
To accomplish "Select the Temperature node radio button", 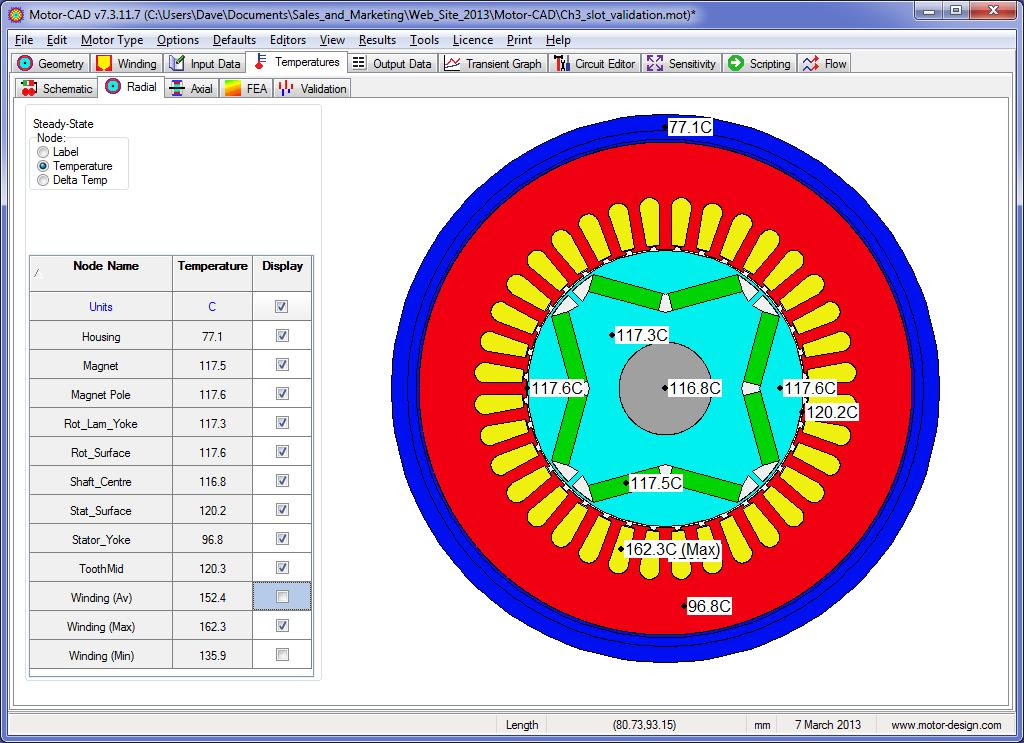I will 43,166.
